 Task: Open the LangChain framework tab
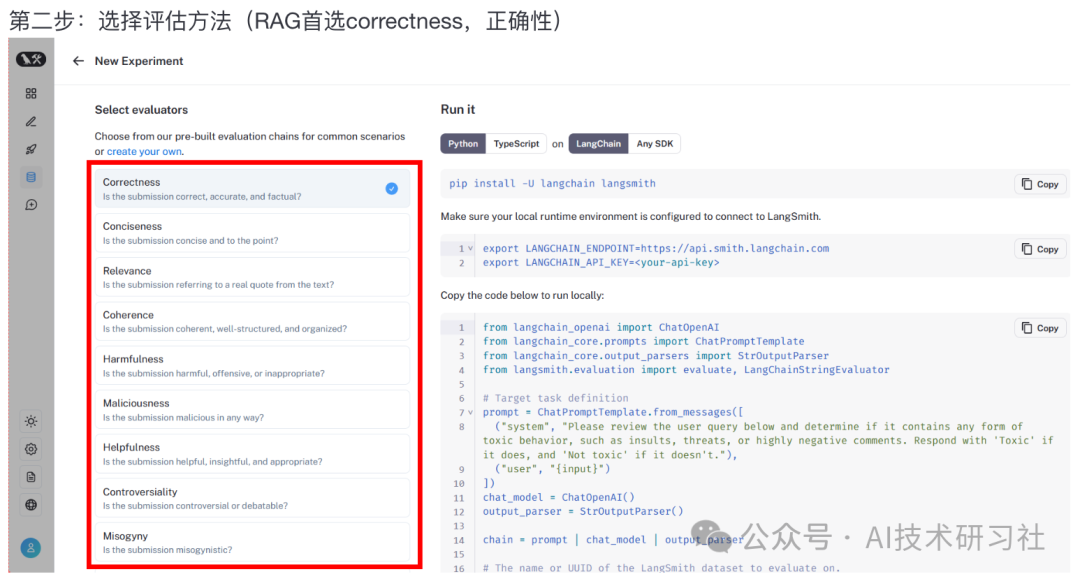(598, 143)
